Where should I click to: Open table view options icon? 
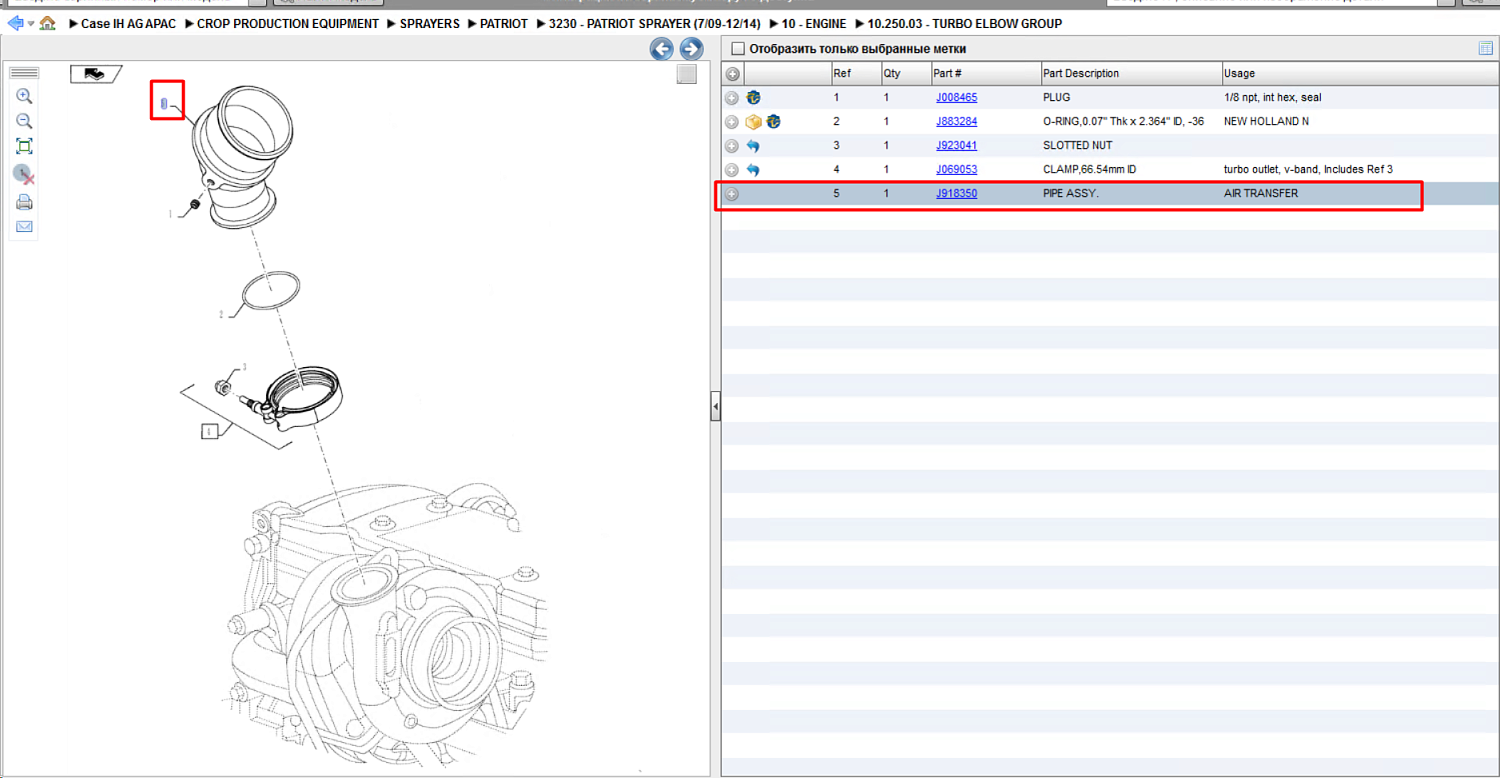click(x=1486, y=49)
